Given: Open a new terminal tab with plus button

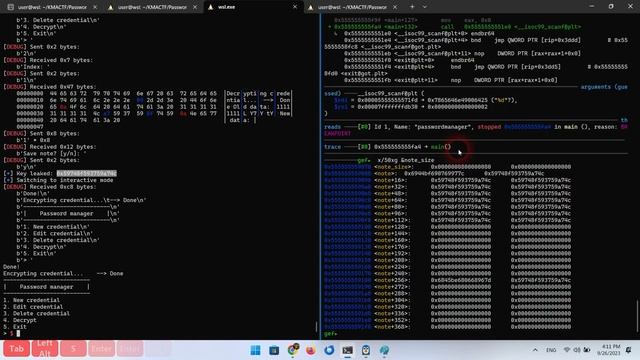Looking at the screenshot, I should point(412,7).
